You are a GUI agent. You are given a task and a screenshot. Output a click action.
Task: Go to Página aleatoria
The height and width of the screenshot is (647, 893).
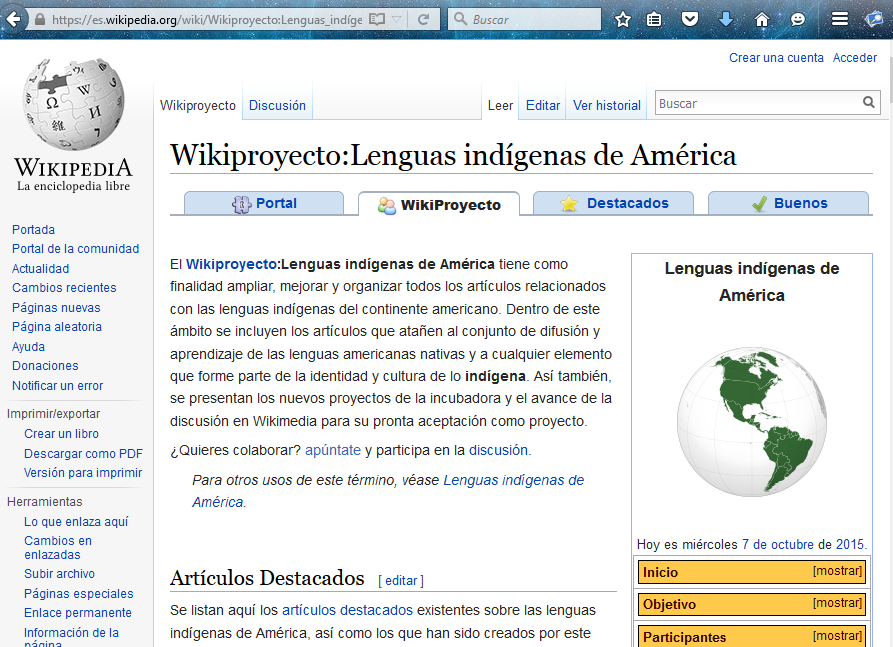click(57, 327)
